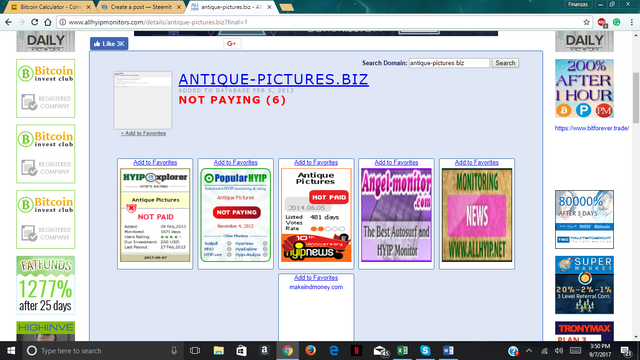Open File Explorer from taskbar
This screenshot has width=640, height=360.
[x=218, y=351]
